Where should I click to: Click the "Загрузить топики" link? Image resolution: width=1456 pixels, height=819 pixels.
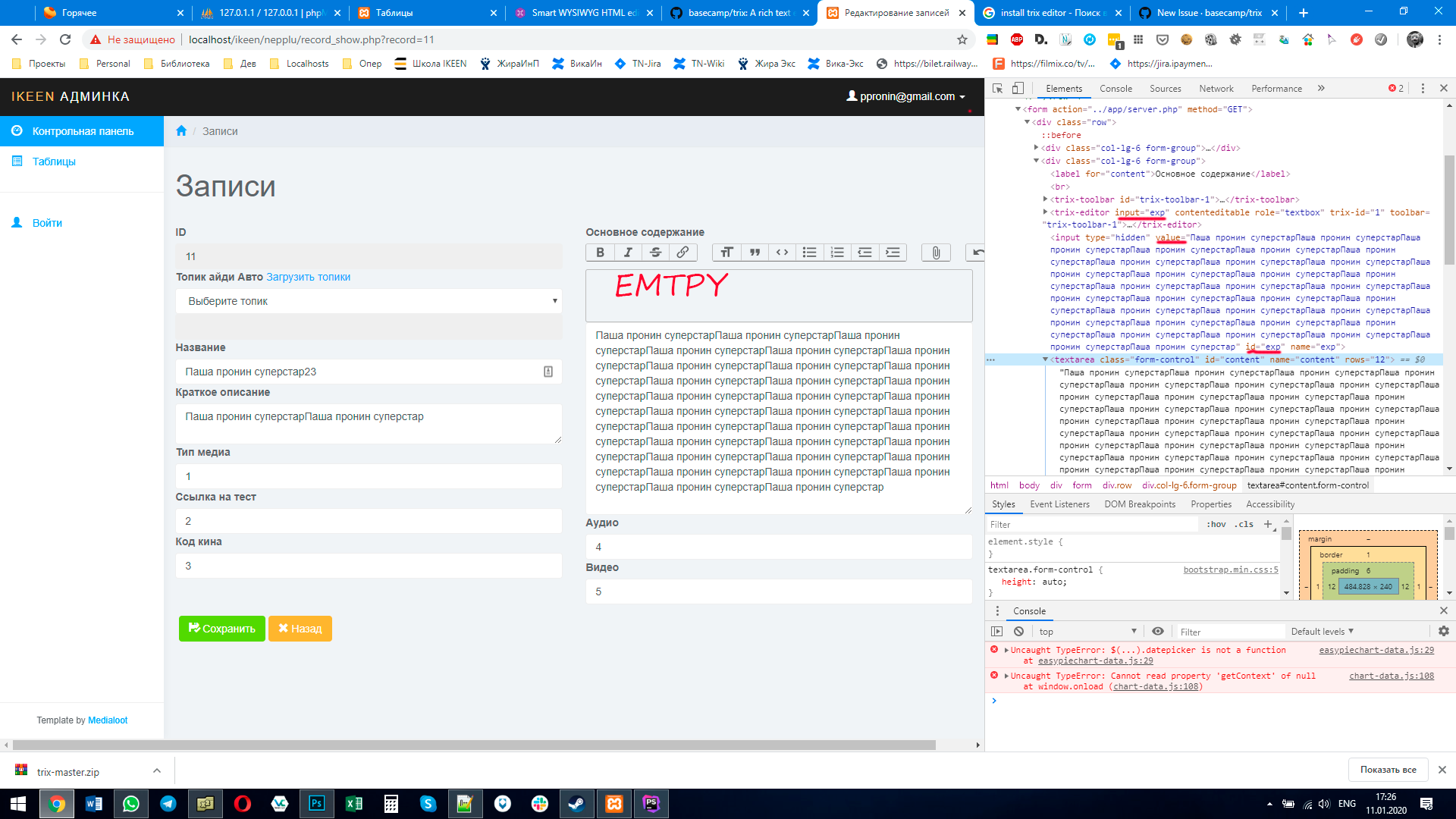309,277
